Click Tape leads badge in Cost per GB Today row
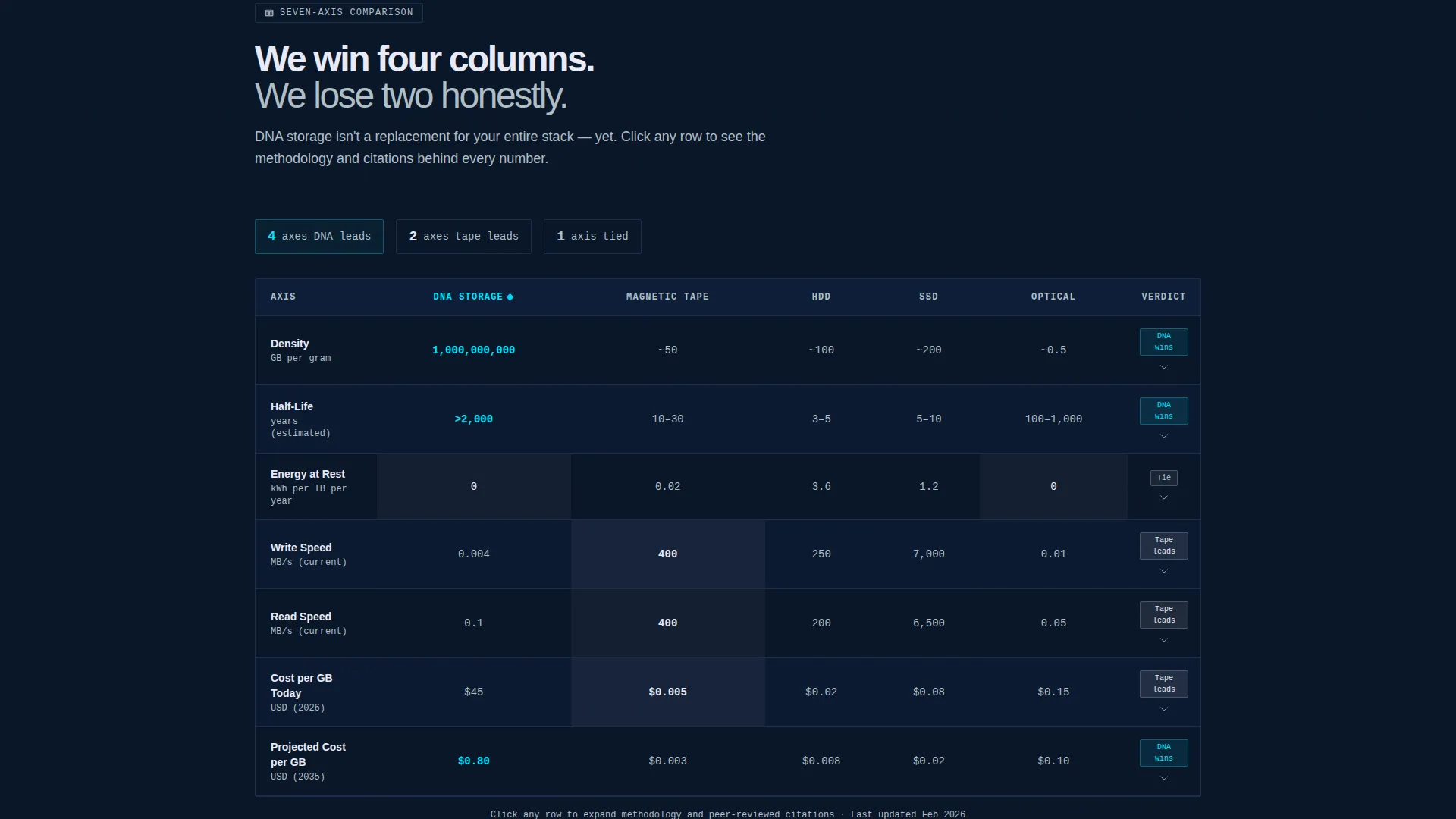1456x819 pixels. [1164, 684]
